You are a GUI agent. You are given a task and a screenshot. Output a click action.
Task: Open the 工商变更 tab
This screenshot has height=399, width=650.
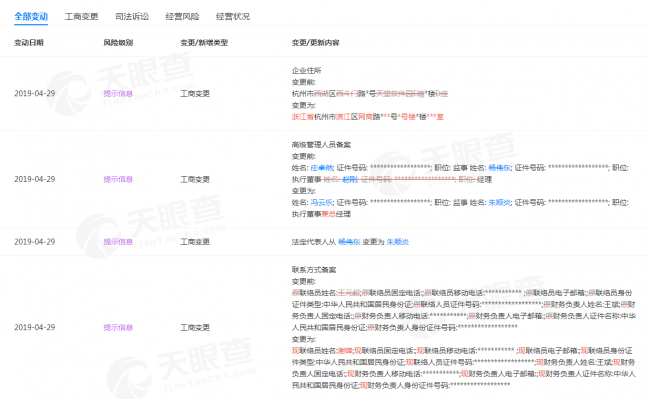coord(82,17)
